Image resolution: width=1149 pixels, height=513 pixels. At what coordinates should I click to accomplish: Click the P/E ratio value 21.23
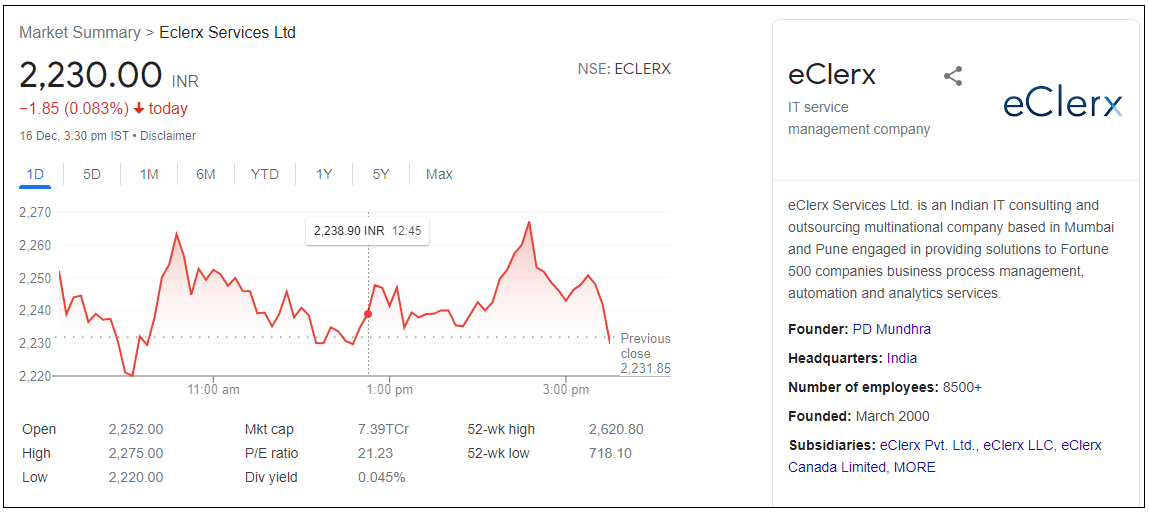point(375,454)
